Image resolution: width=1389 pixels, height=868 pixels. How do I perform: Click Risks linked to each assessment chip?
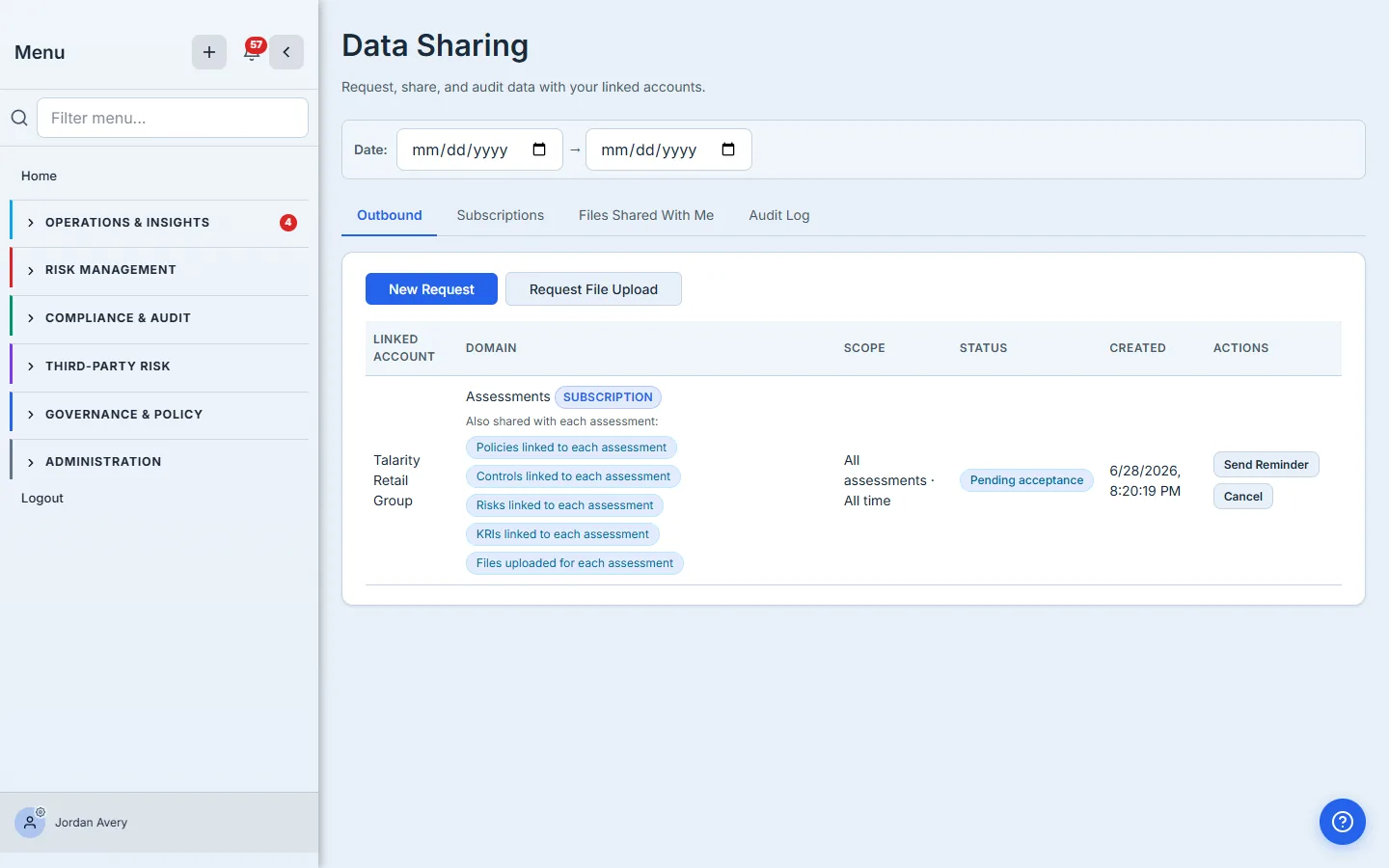[564, 505]
